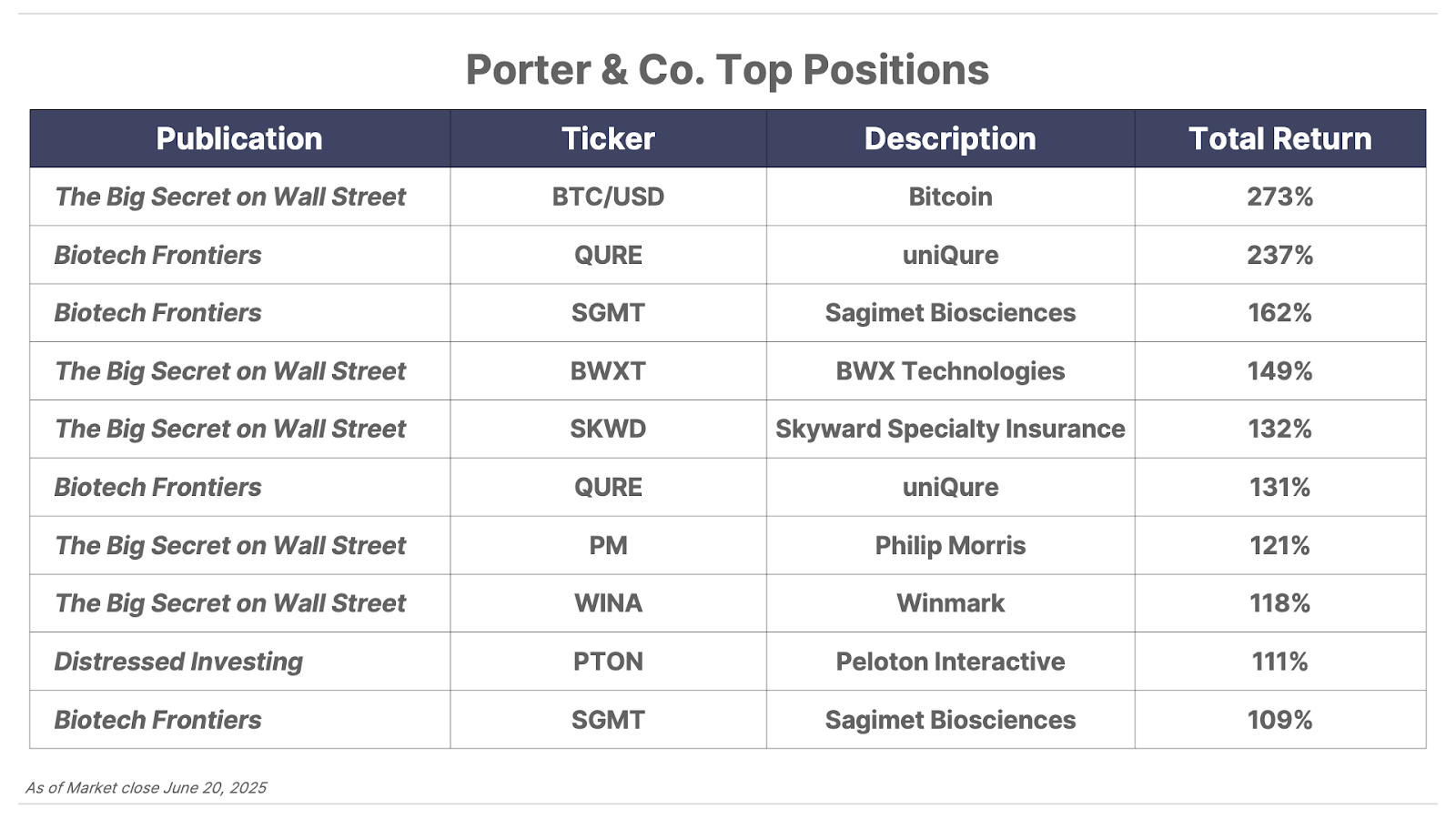This screenshot has width=1456, height=819.
Task: Select the BTC/USD ticker cell
Action: [608, 197]
